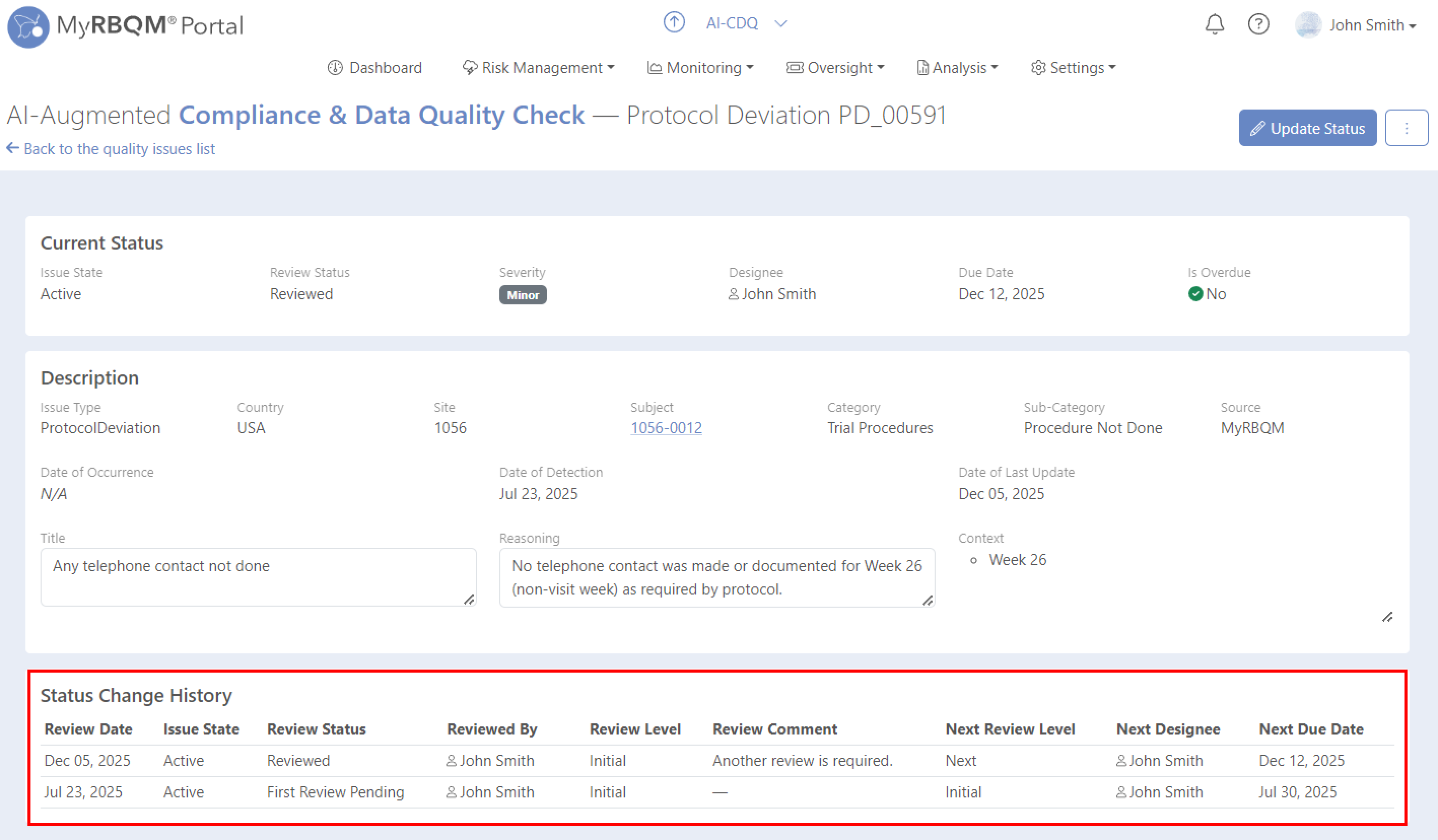Image resolution: width=1438 pixels, height=840 pixels.
Task: Click the MyRBQM Portal logo icon
Action: coord(28,27)
